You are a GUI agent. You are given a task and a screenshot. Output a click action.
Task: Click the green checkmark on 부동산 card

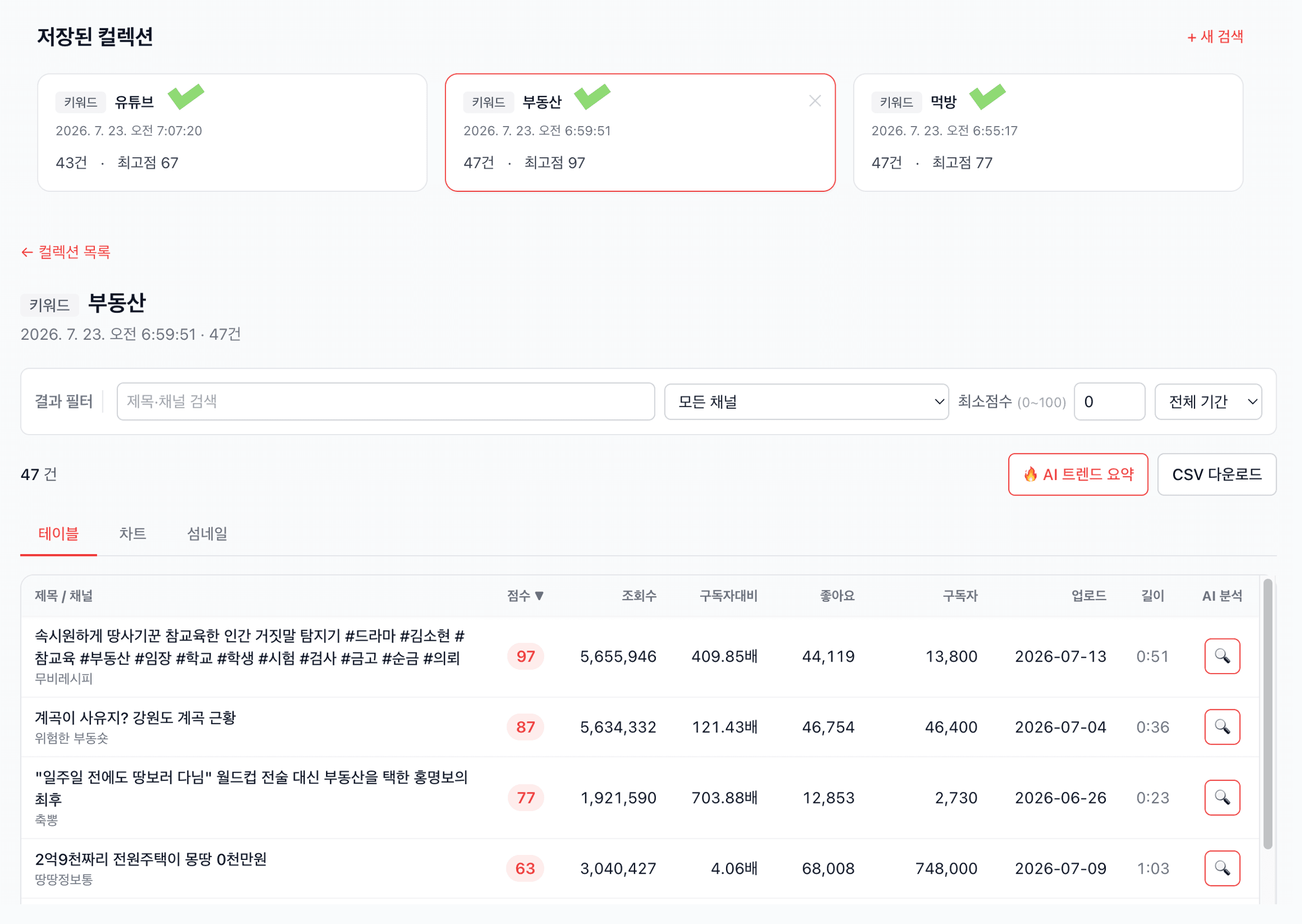coord(592,96)
